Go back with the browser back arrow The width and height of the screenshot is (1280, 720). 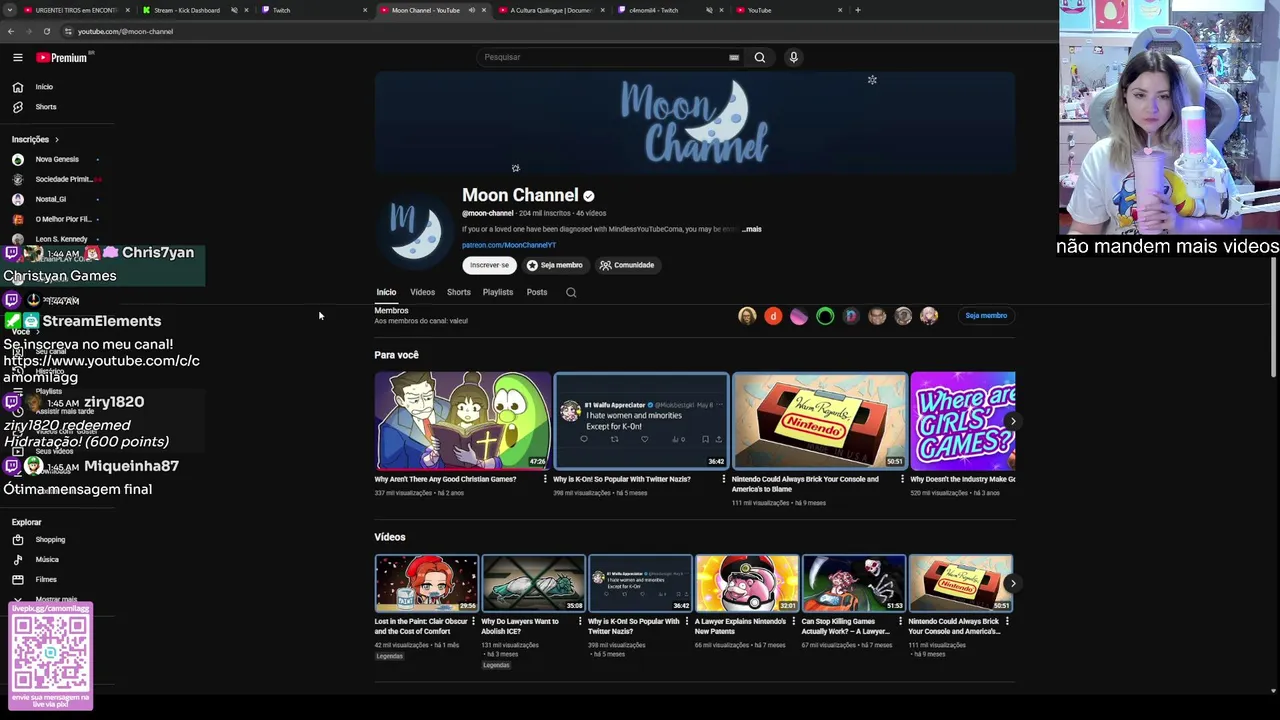coord(11,31)
